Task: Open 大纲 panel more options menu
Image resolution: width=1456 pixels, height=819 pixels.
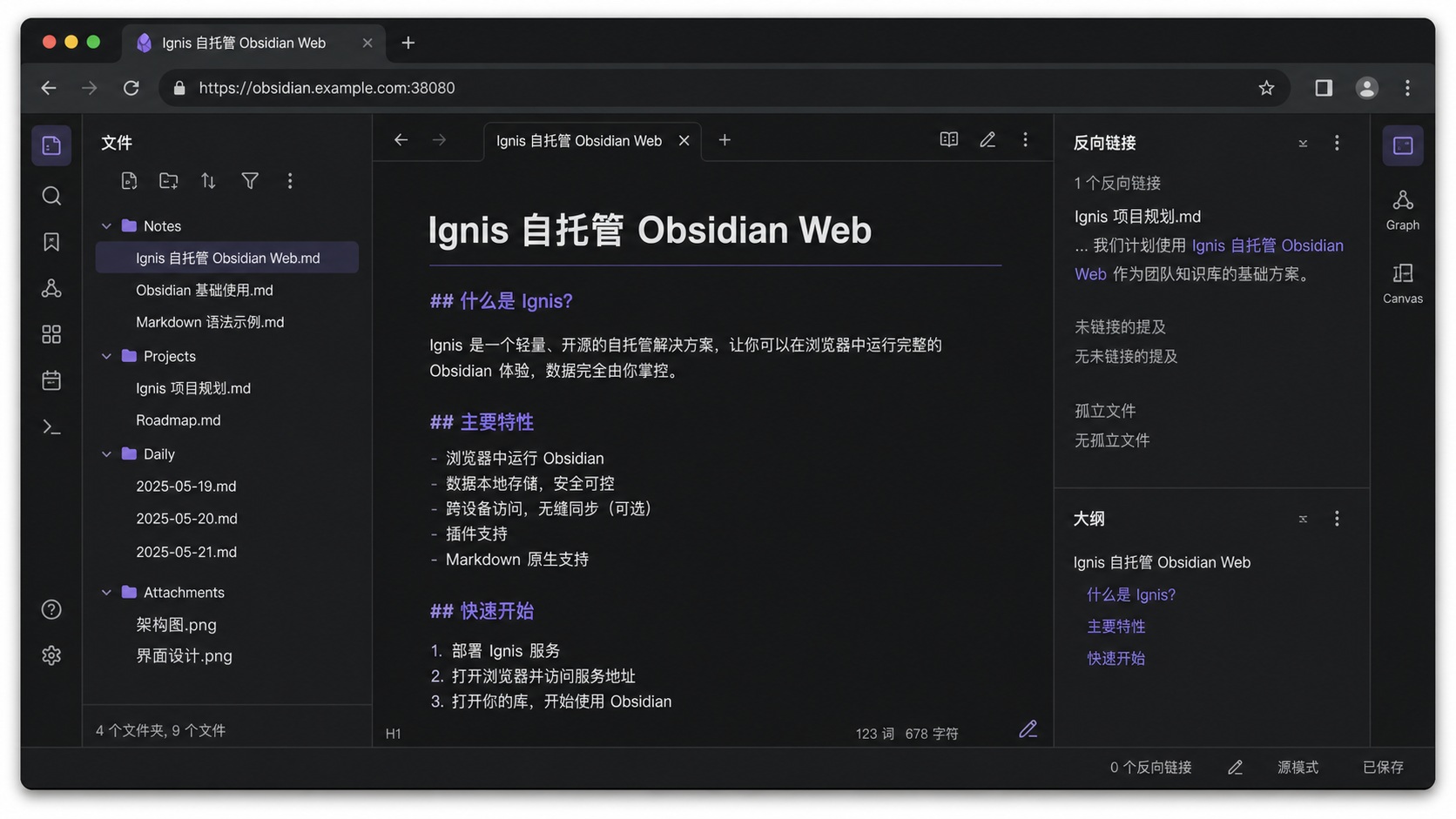Action: point(1337,519)
